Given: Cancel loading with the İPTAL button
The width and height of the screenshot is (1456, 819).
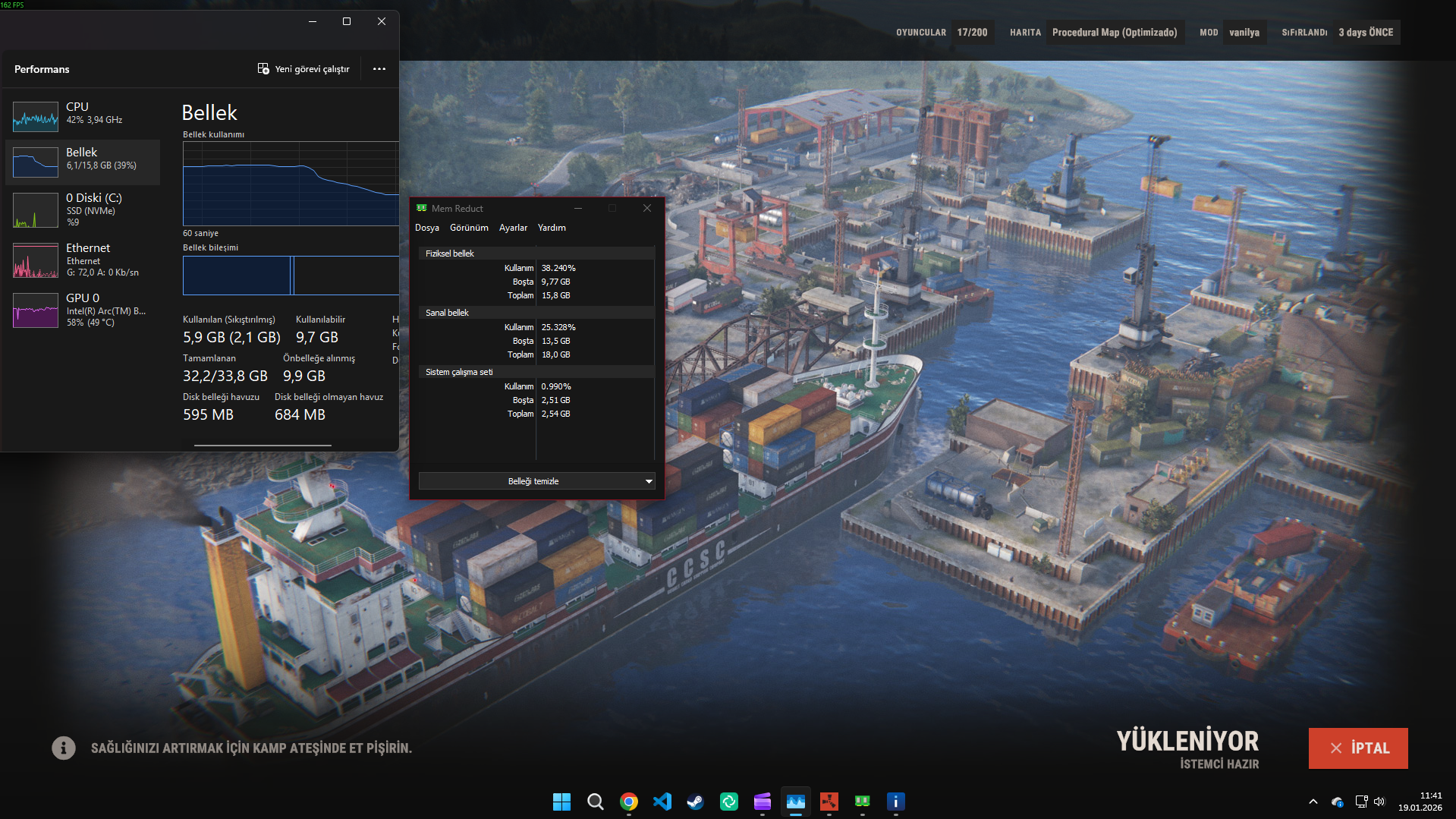Looking at the screenshot, I should pos(1358,748).
